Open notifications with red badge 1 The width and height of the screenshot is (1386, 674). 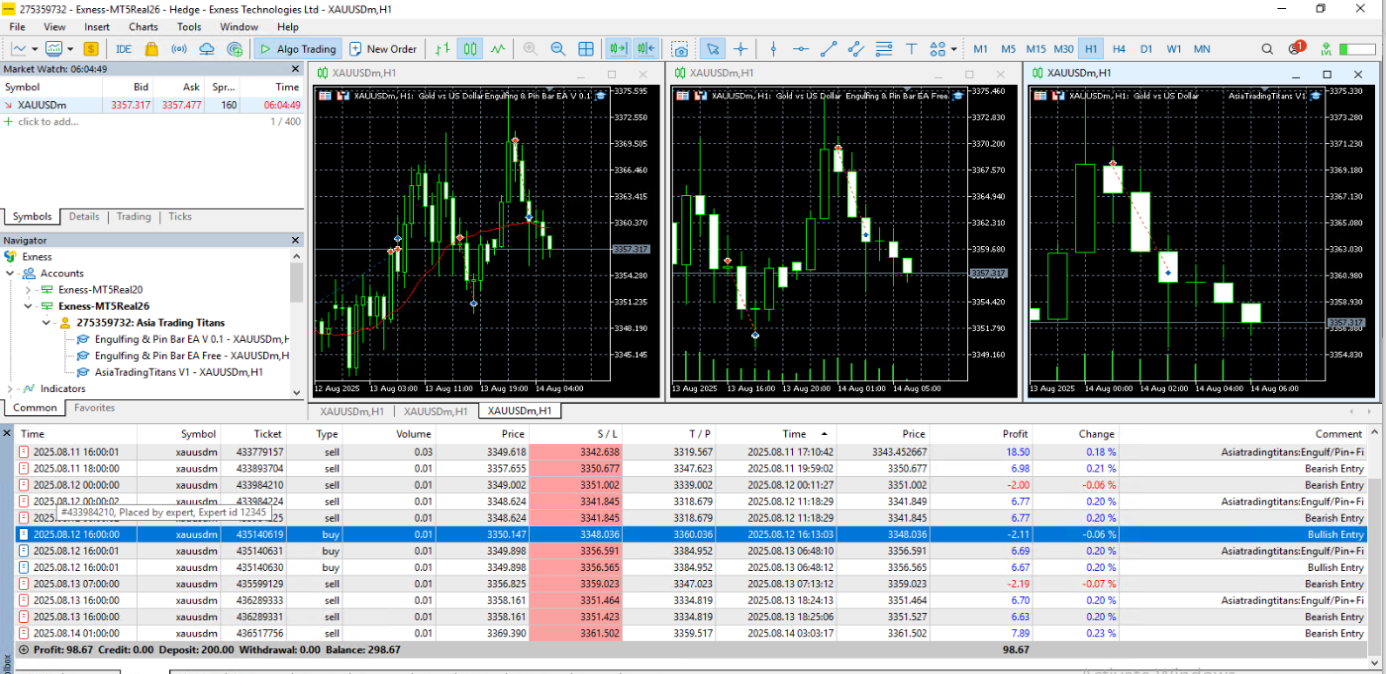(x=1296, y=48)
